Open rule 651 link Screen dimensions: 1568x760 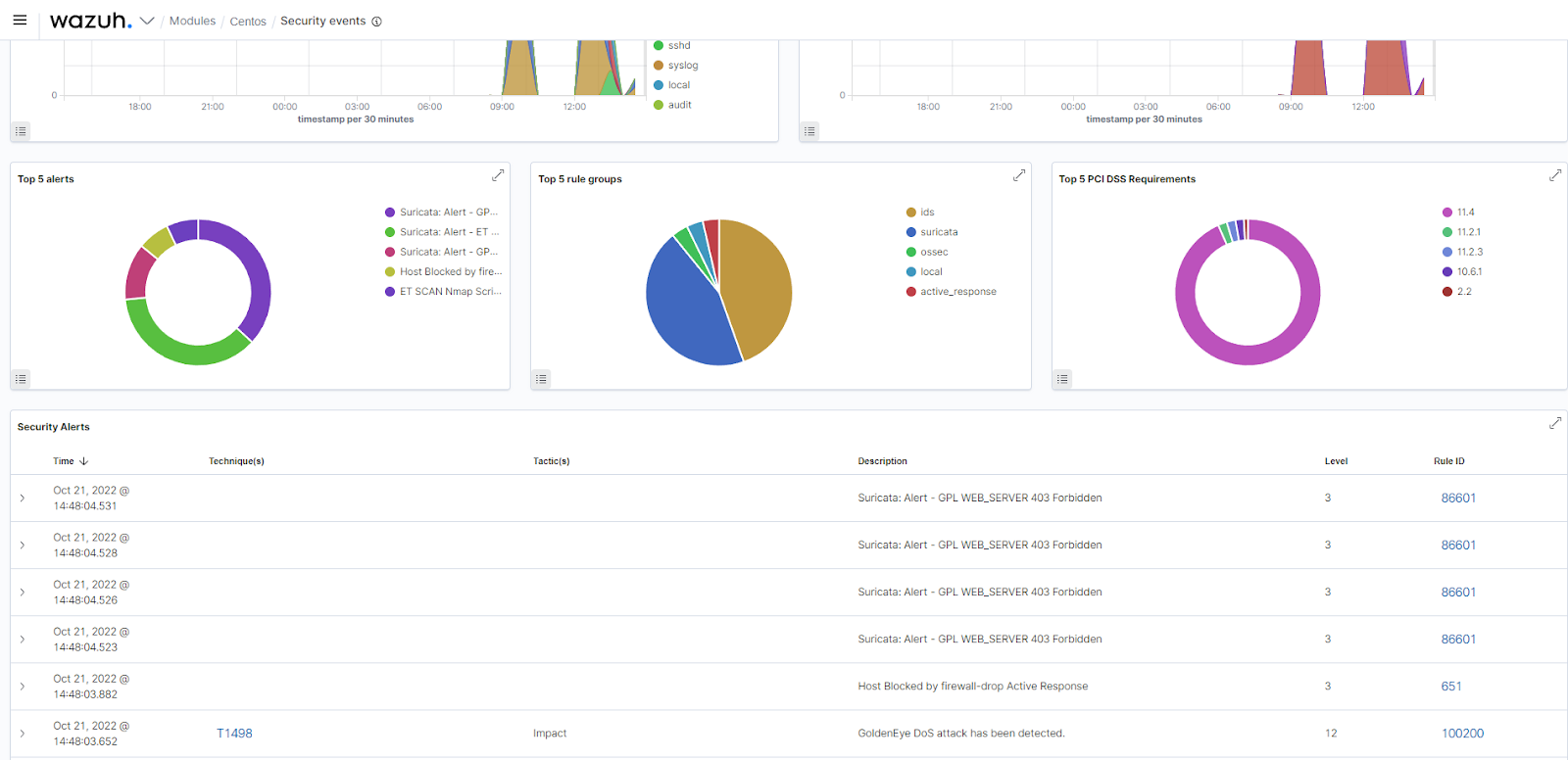1451,687
